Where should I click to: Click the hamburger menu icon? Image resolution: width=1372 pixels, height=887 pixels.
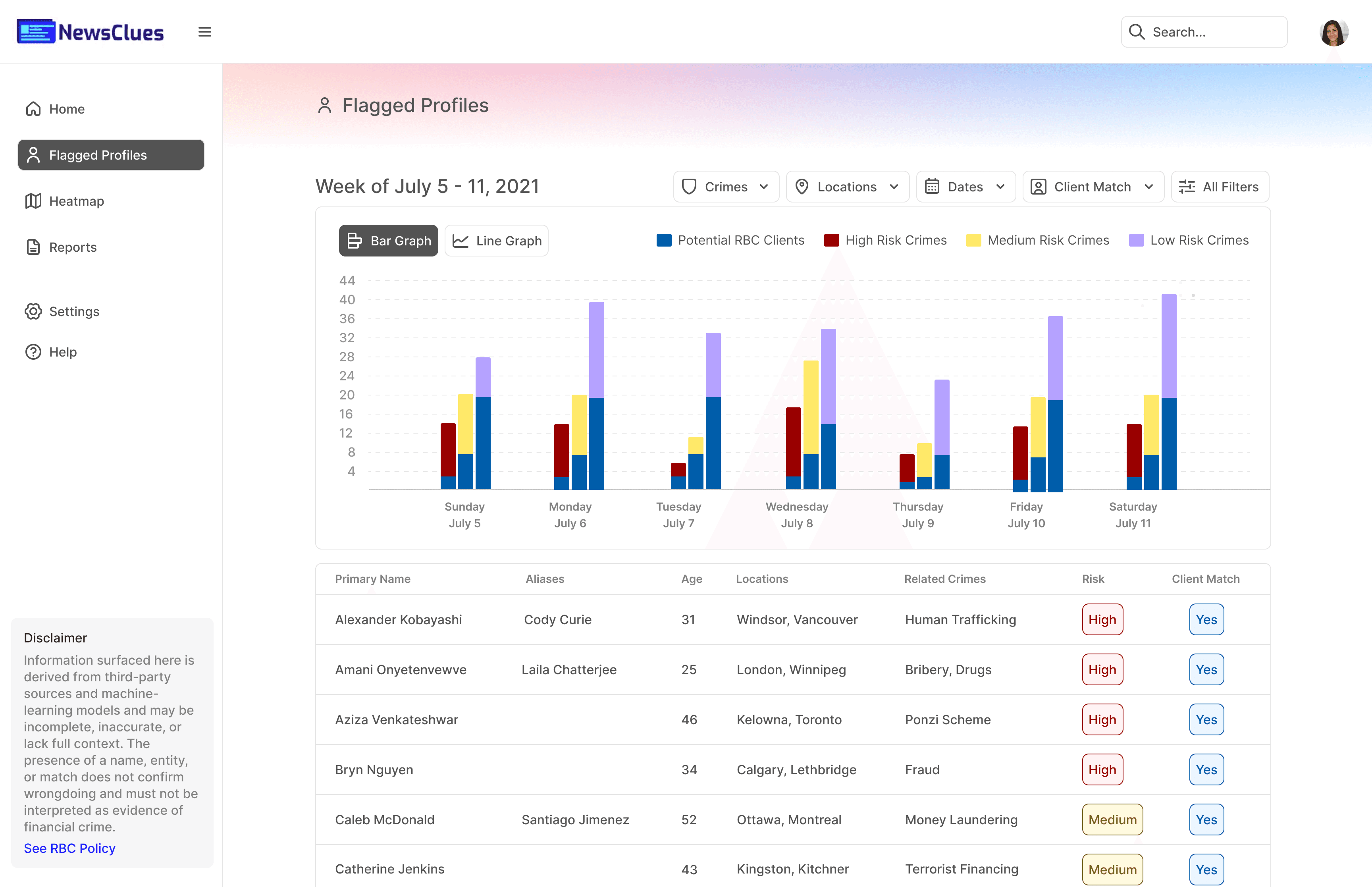(204, 32)
